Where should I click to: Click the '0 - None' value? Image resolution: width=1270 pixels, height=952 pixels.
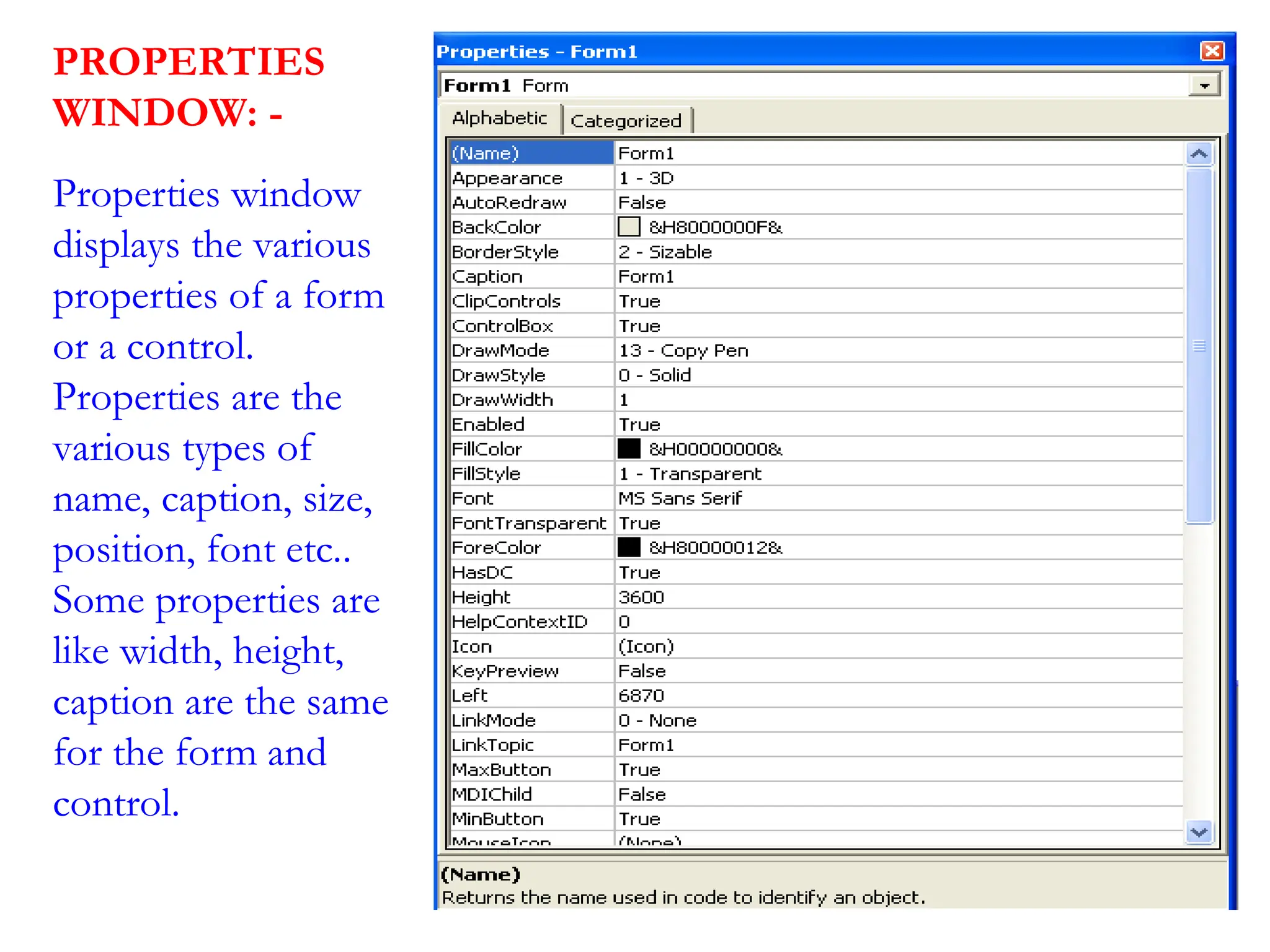[899, 720]
